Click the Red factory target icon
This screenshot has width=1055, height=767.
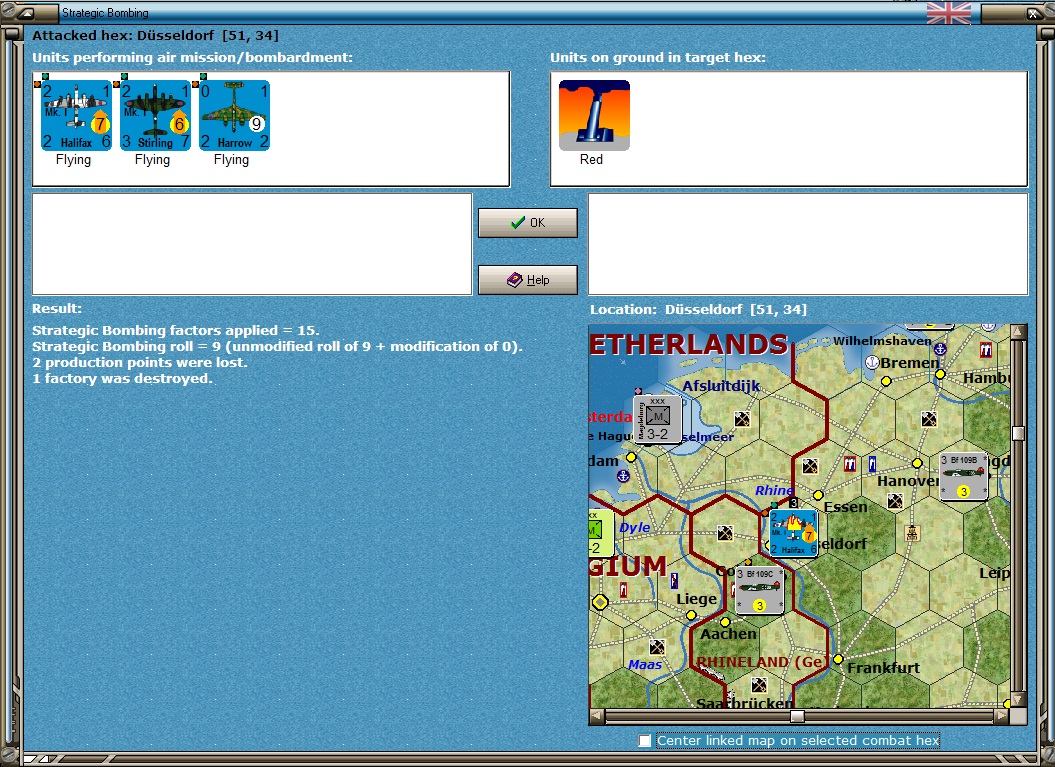coord(594,115)
